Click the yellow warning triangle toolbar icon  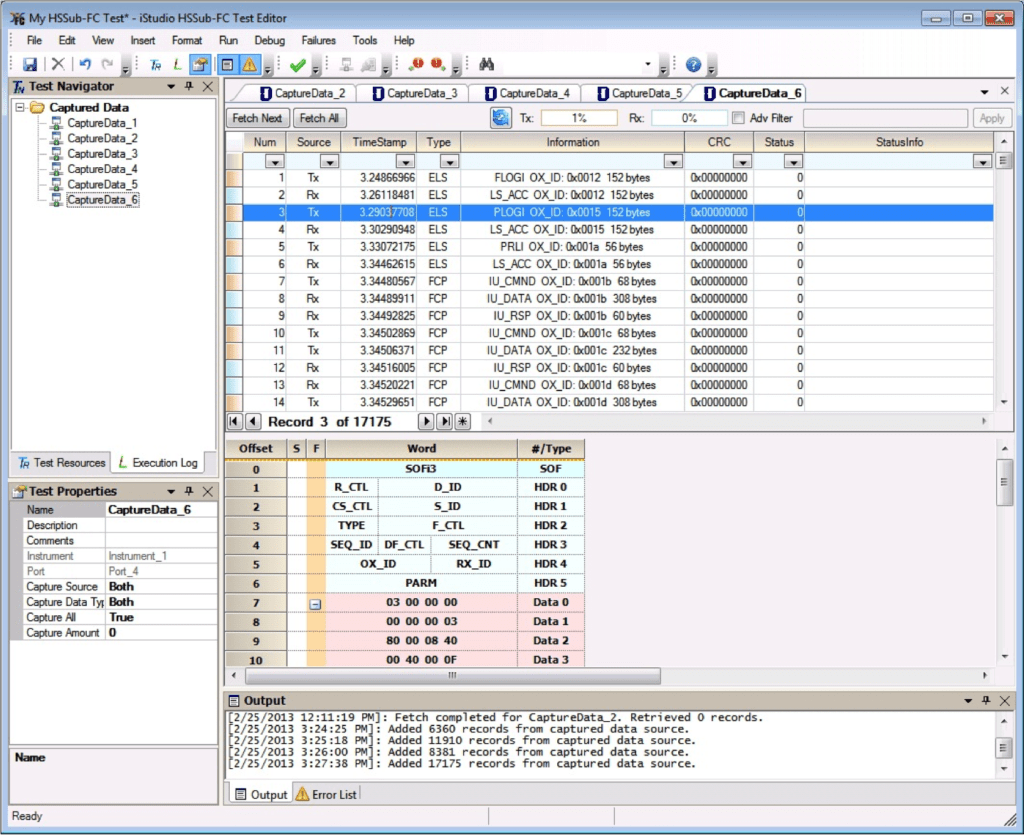click(x=249, y=65)
